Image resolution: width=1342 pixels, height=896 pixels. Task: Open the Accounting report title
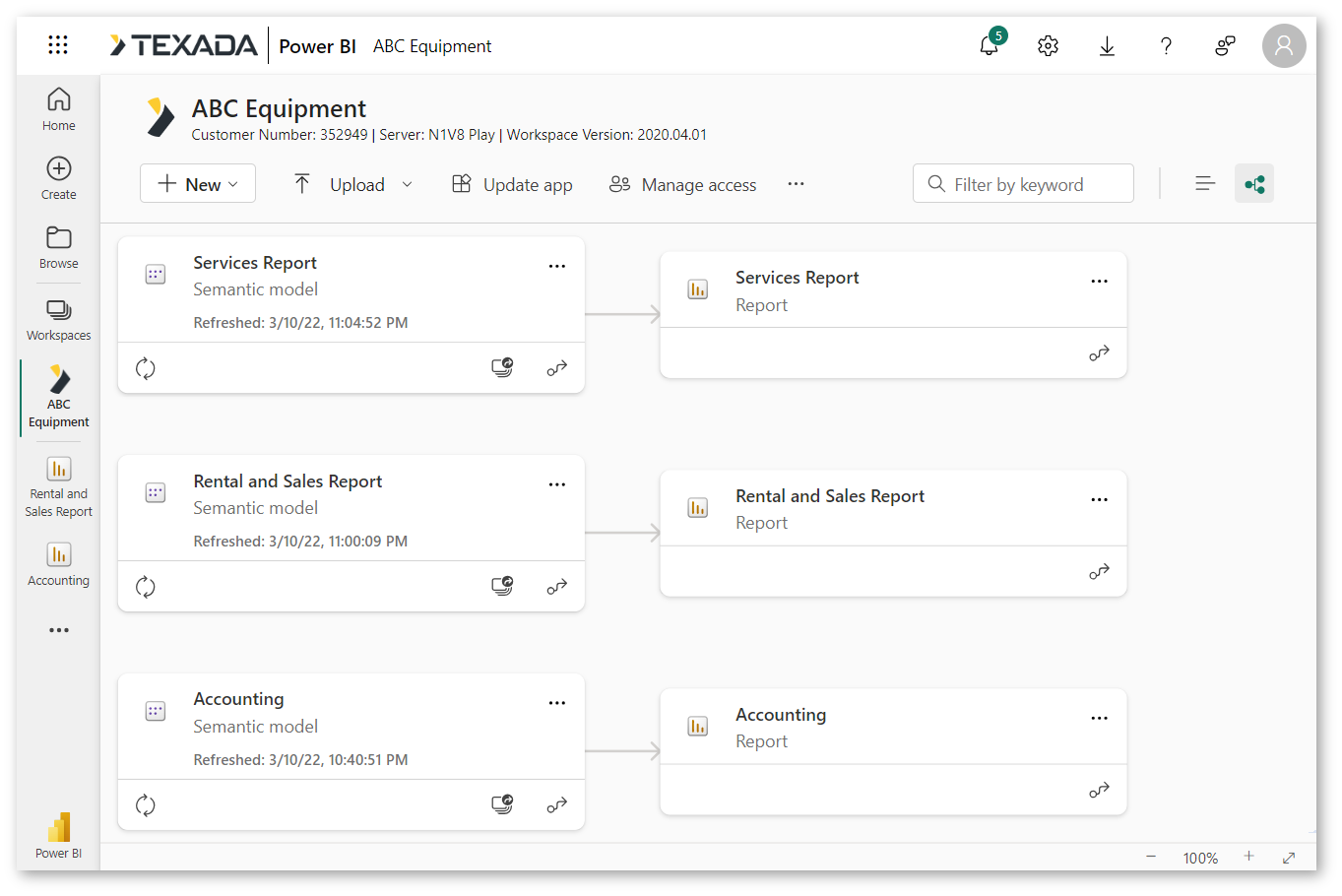click(x=781, y=715)
